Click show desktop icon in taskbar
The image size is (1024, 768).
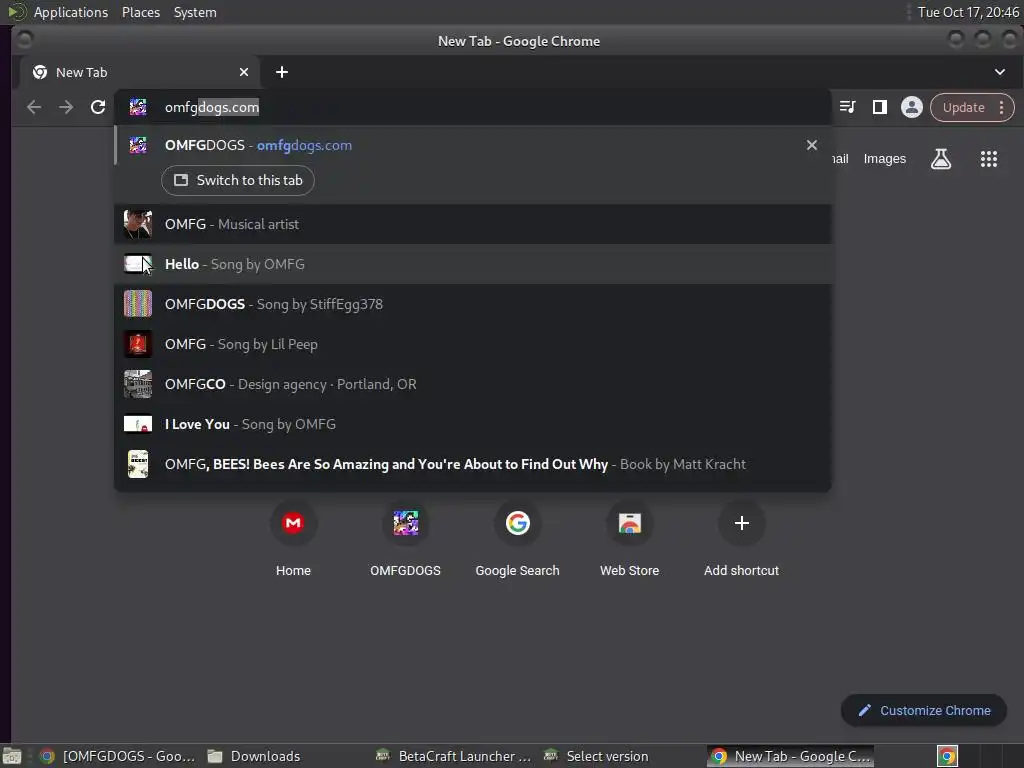tap(12, 756)
